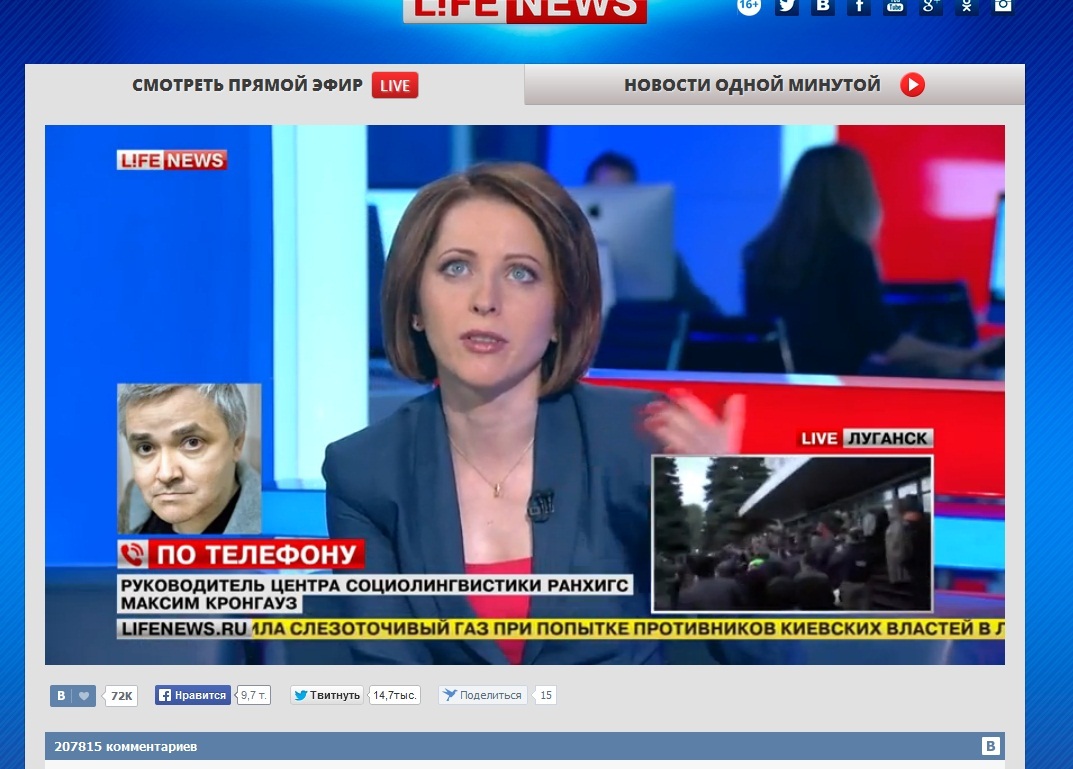The image size is (1073, 769).
Task: Click the 9,7 т. Facebook like count
Action: [x=253, y=695]
